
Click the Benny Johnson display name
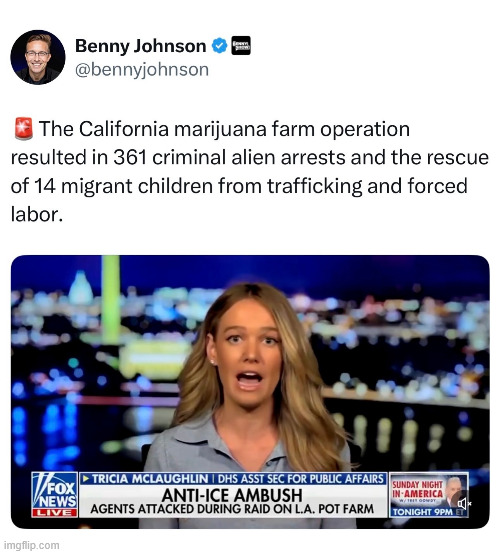[x=141, y=46]
